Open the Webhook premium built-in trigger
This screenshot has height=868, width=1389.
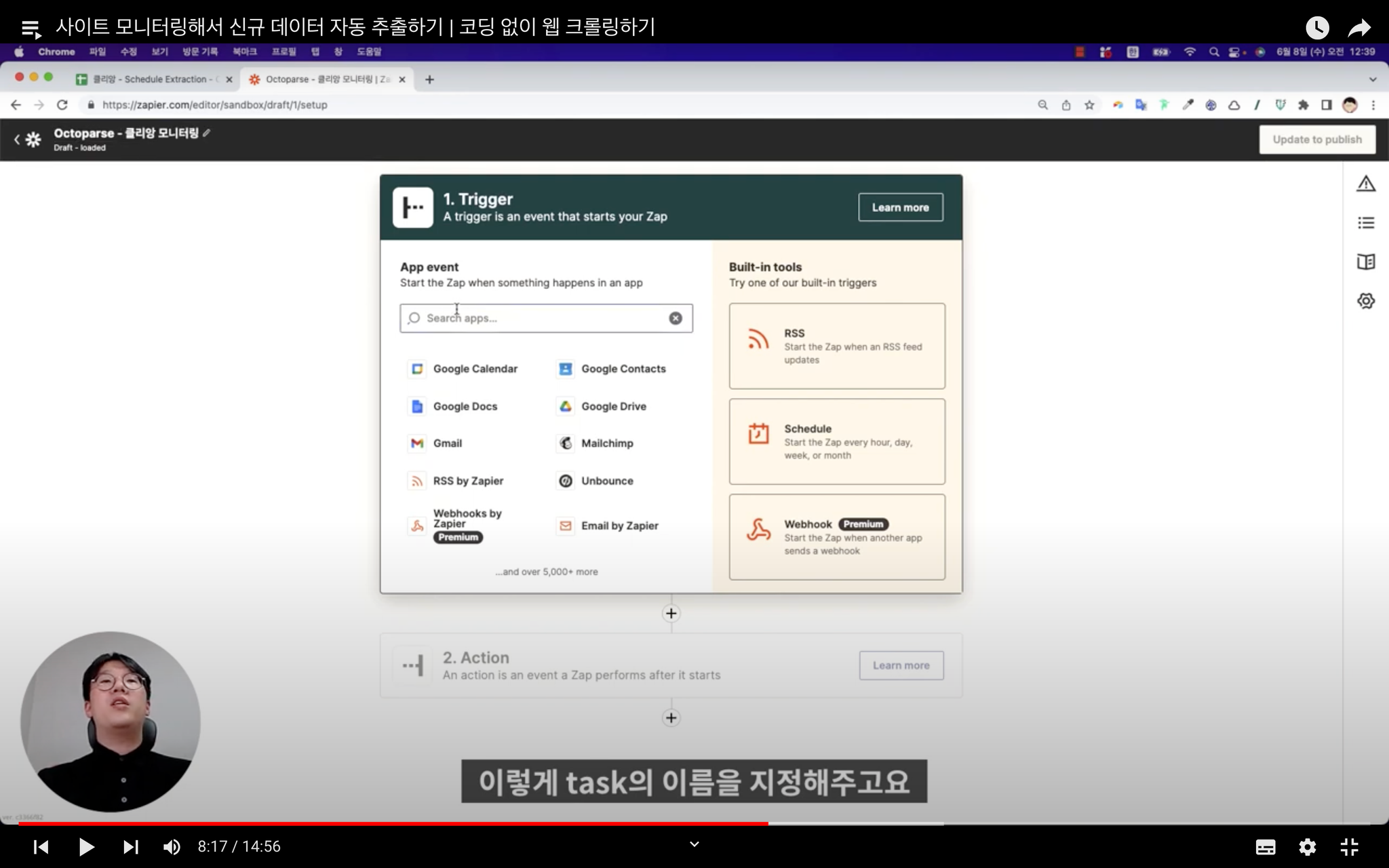[x=837, y=537]
